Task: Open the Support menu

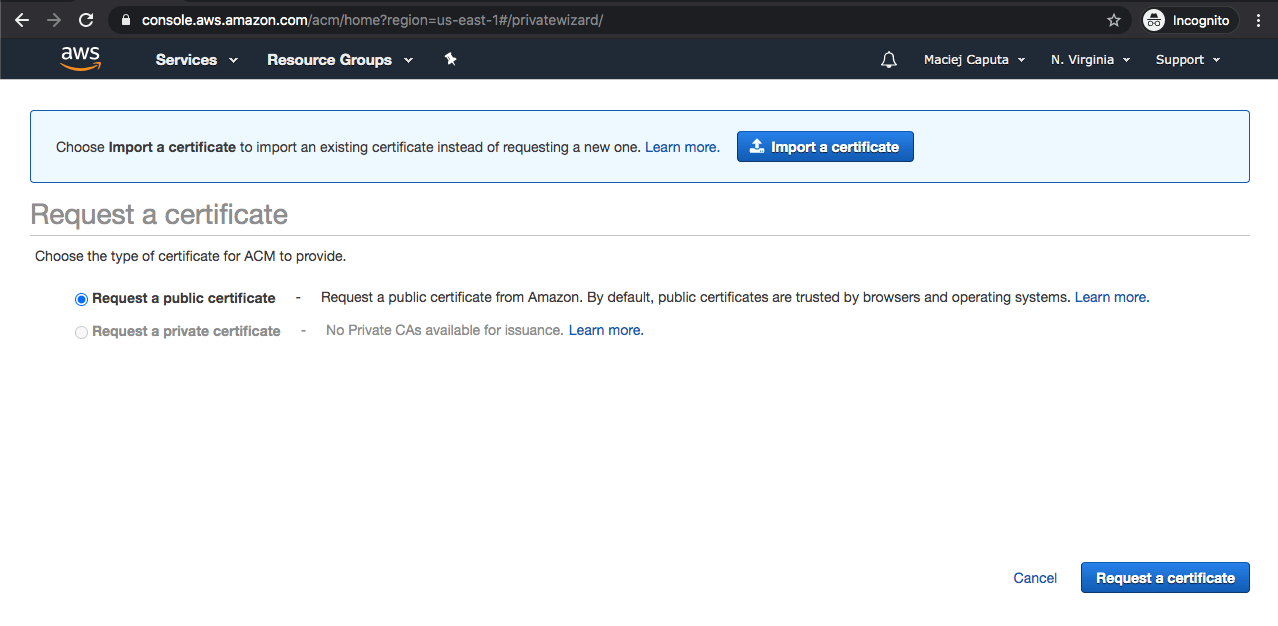Action: pos(1187,60)
